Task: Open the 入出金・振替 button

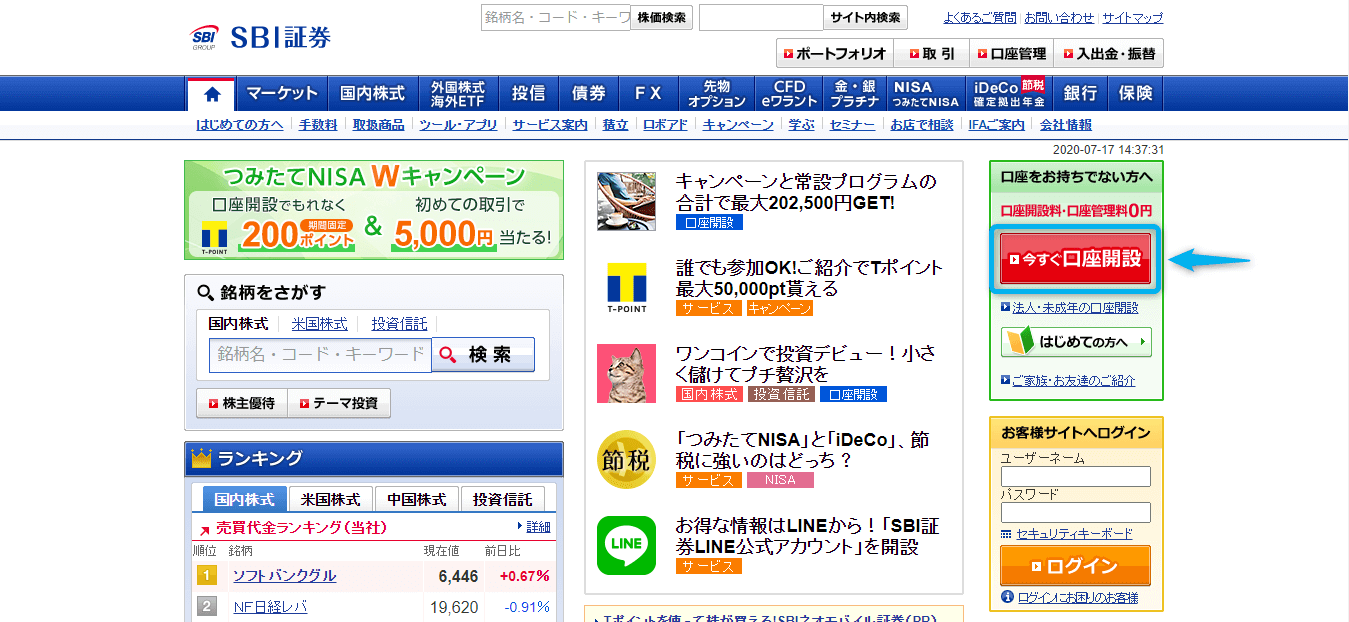Action: [x=1109, y=53]
